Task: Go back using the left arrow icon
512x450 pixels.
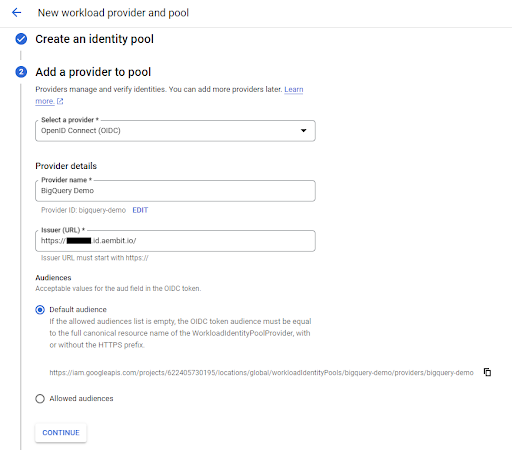Action: tap(16, 13)
